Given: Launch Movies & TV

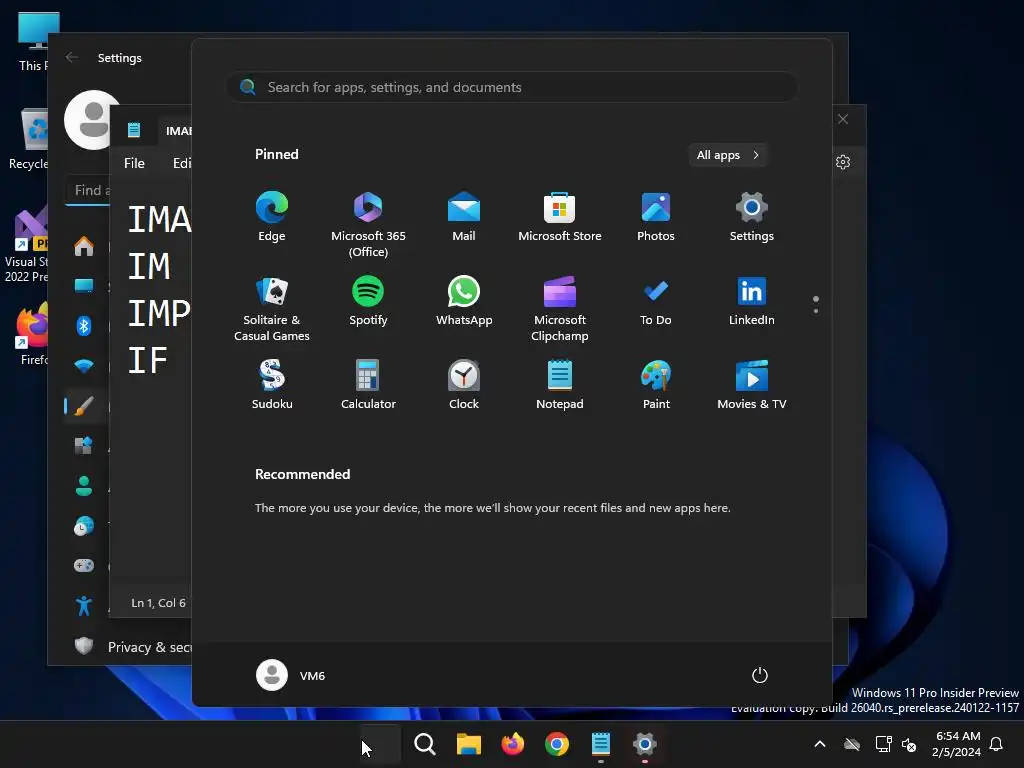Looking at the screenshot, I should [752, 385].
